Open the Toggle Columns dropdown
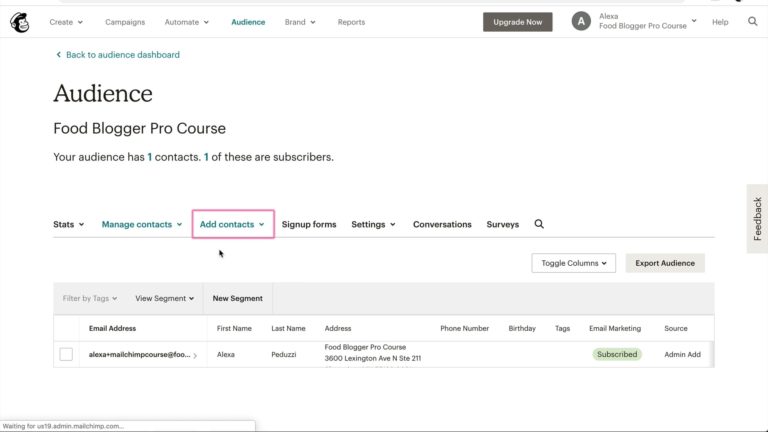This screenshot has width=768, height=432. click(574, 263)
